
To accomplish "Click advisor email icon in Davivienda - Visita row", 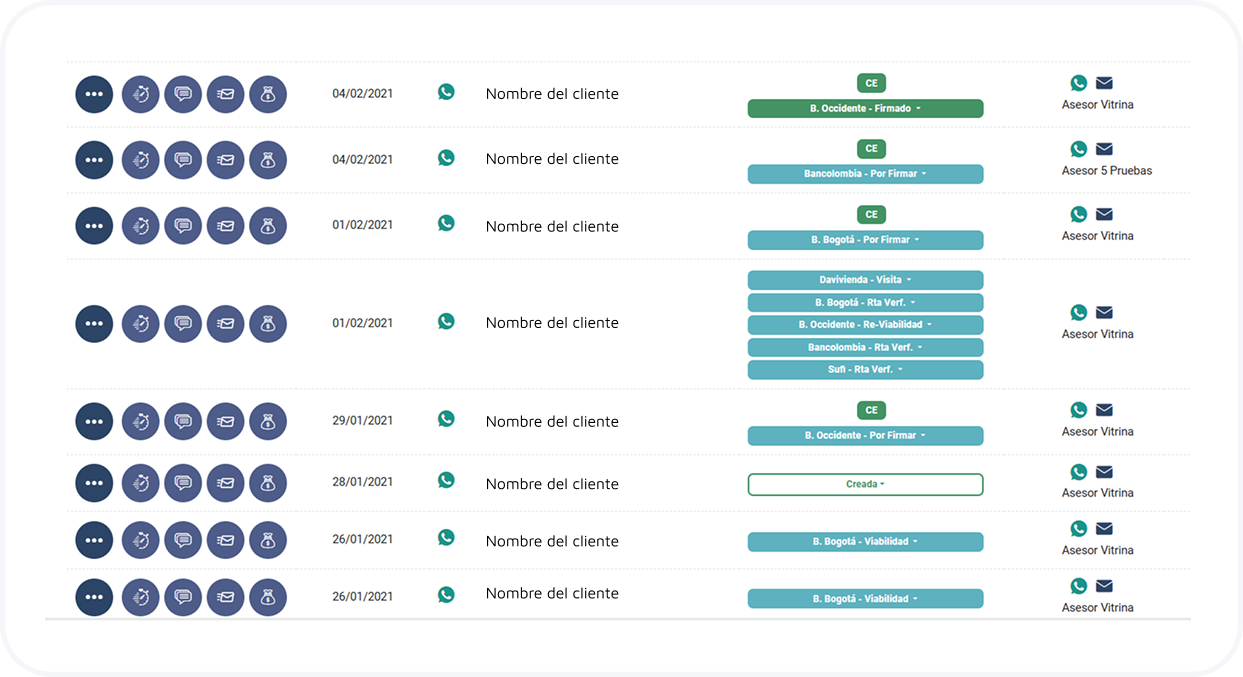I will 1104,313.
